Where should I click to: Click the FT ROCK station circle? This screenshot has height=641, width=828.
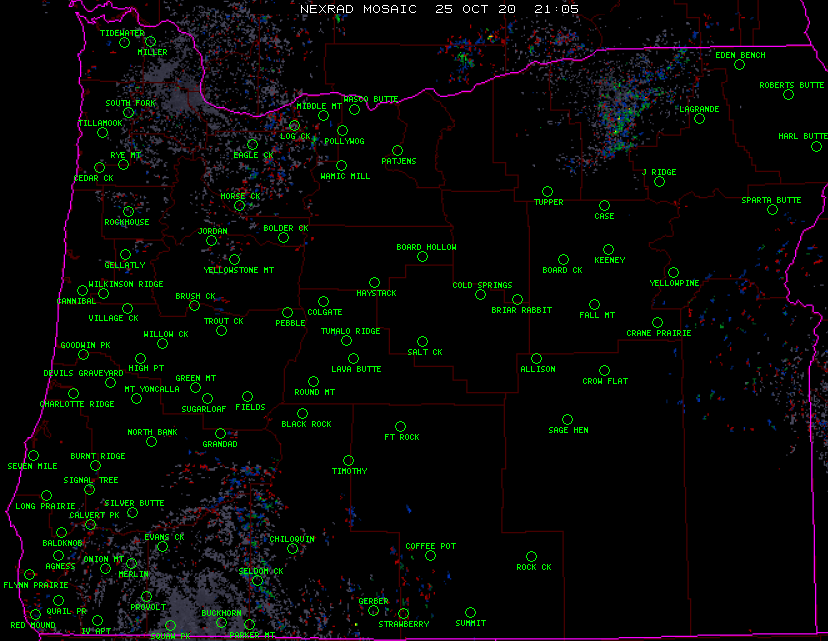click(x=401, y=427)
